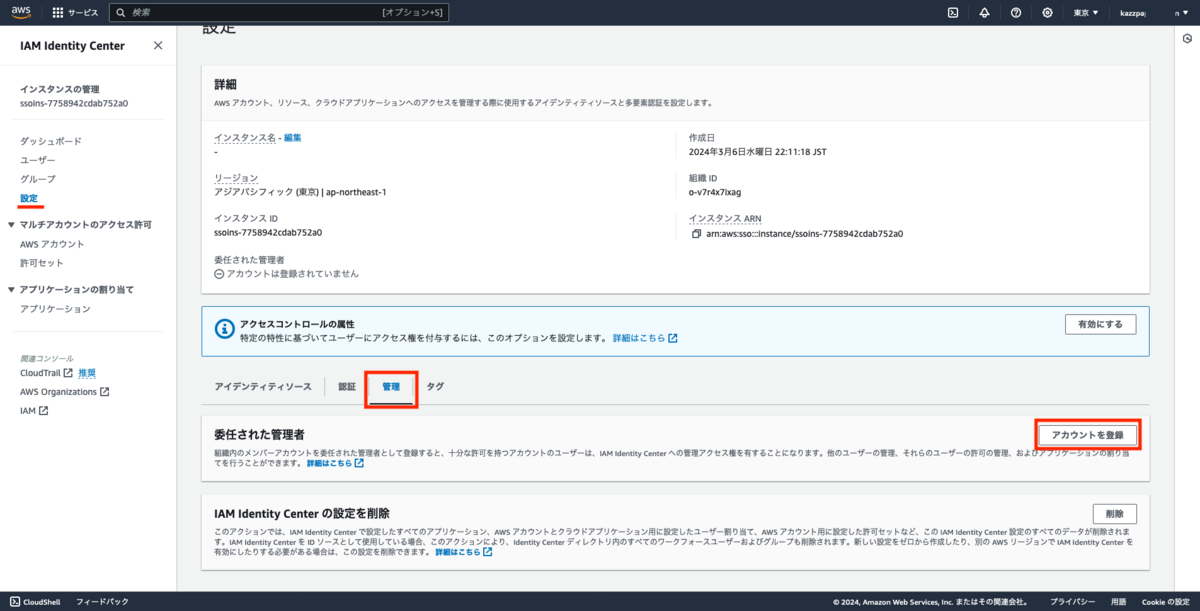Open CloudShell from the top bar icon
Screen dimensions: 1200x611
point(953,13)
